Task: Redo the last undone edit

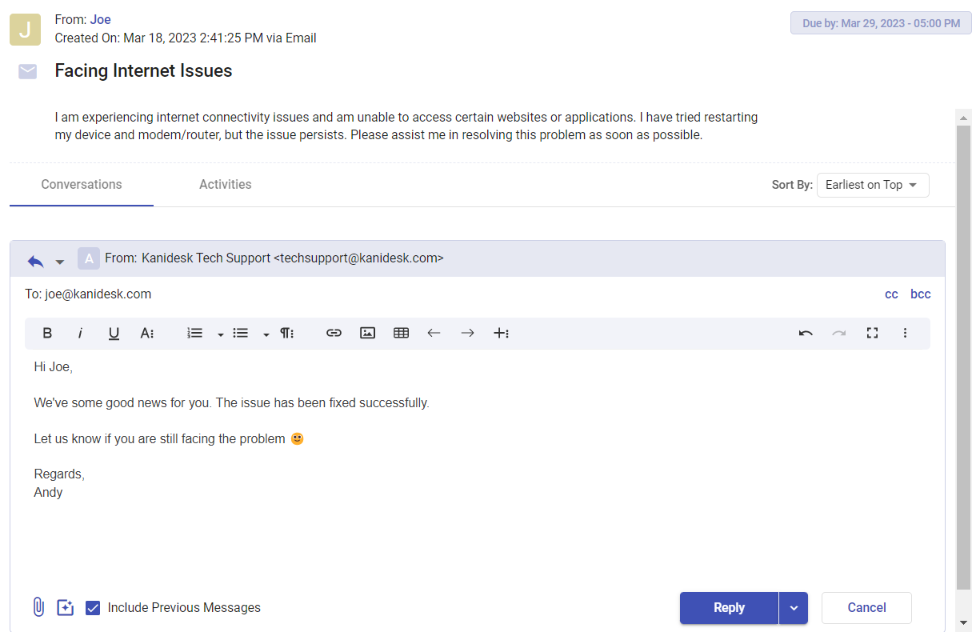Action: pos(839,333)
